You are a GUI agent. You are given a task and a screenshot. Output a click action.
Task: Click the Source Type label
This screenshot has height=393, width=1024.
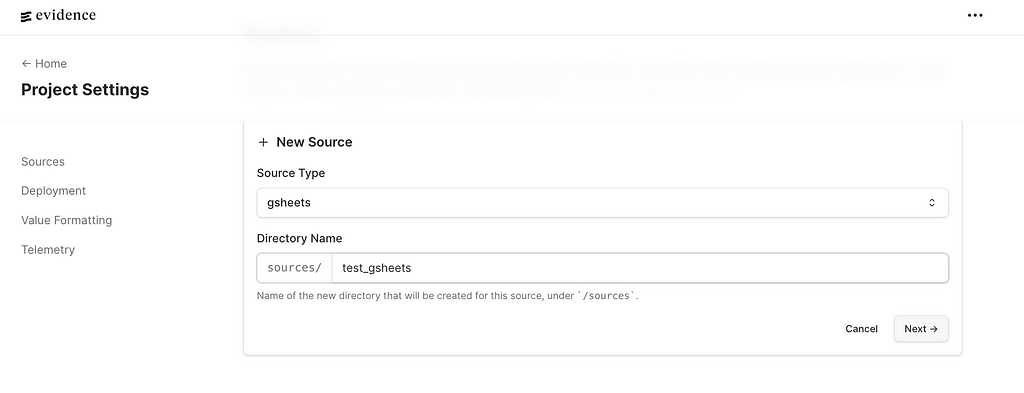coord(291,173)
